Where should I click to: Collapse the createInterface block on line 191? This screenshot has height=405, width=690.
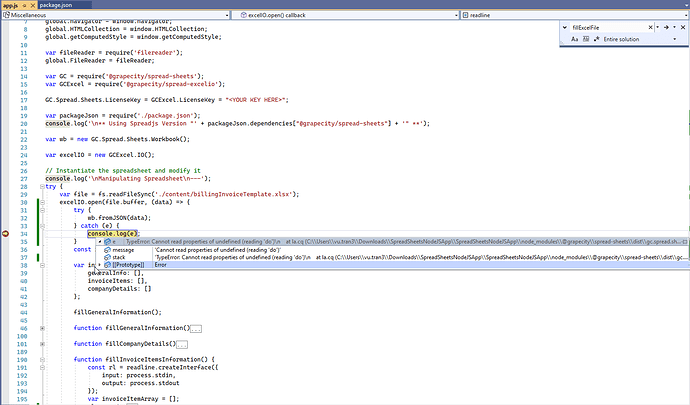(42, 368)
